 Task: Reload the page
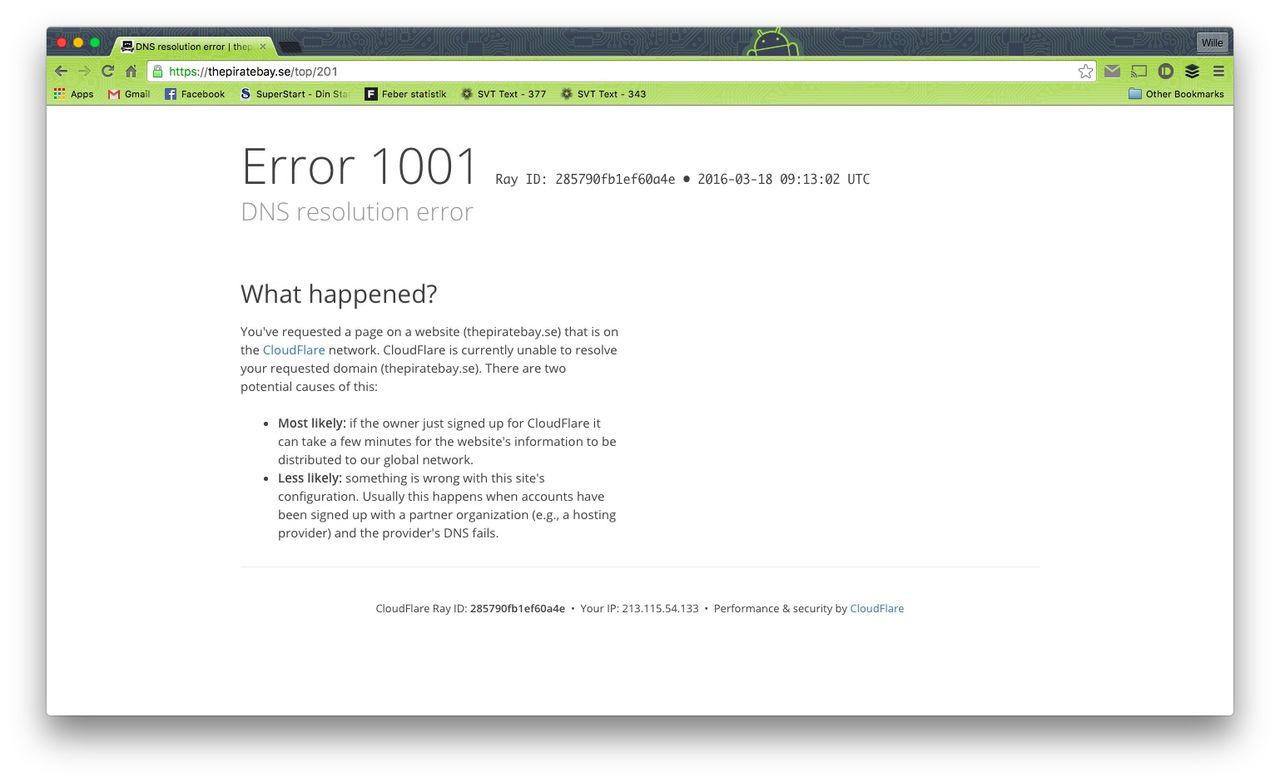[108, 71]
